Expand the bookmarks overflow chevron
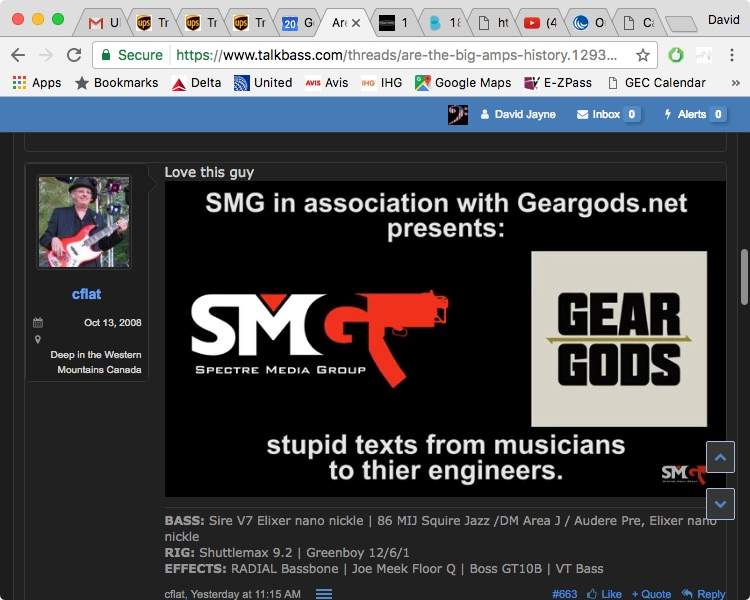This screenshot has width=750, height=600. 736,83
